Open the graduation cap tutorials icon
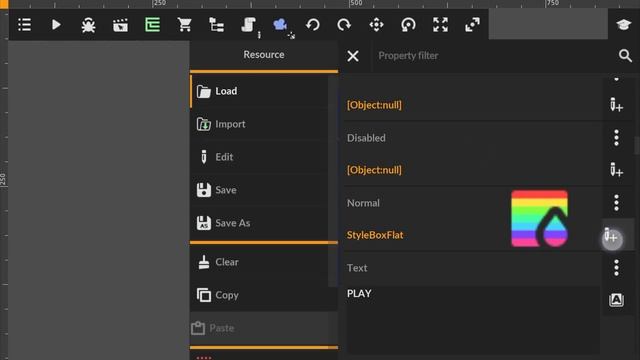Image resolution: width=640 pixels, height=360 pixels. (623, 25)
